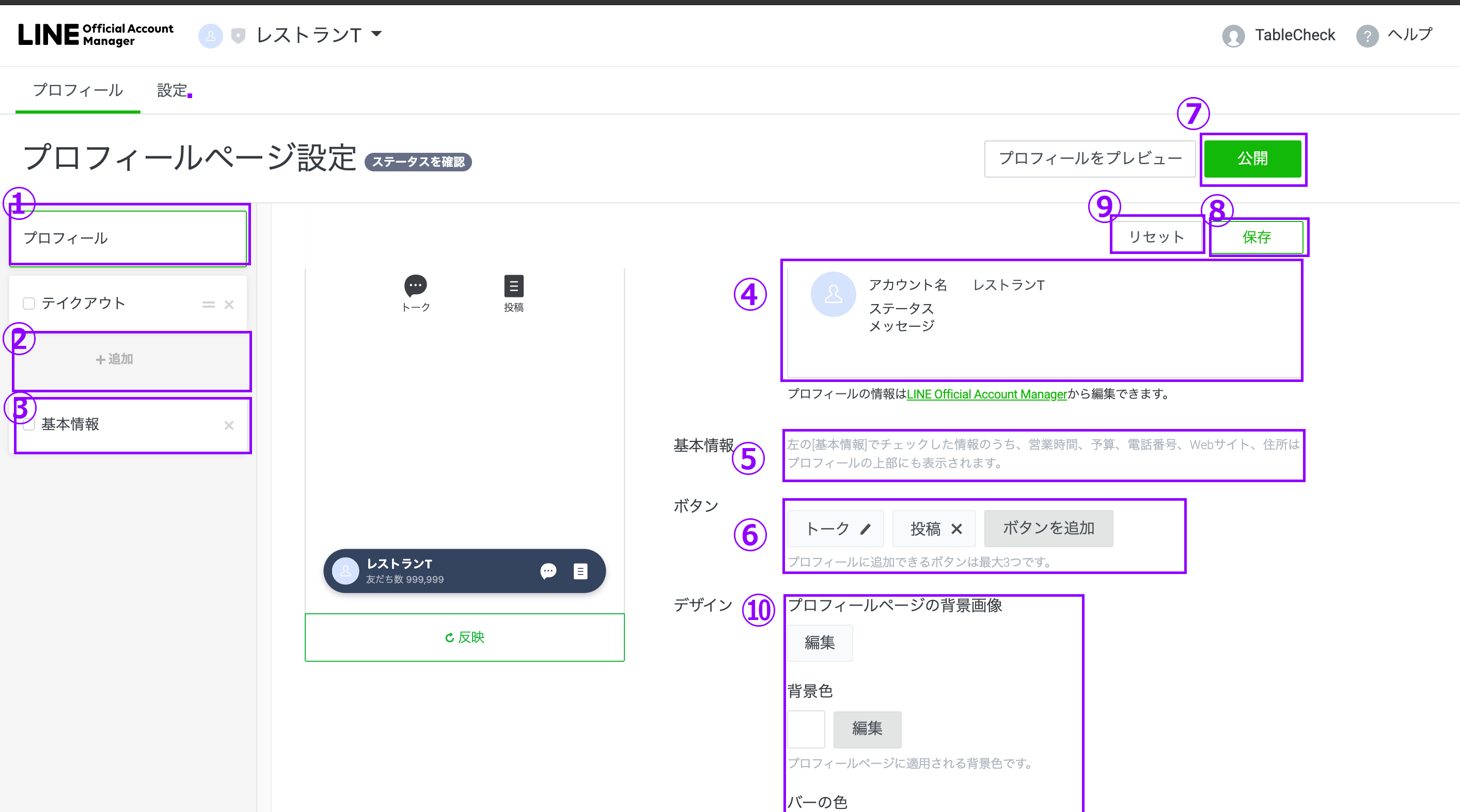
Task: Click drag handle icon on テイクアウト row
Action: [208, 305]
